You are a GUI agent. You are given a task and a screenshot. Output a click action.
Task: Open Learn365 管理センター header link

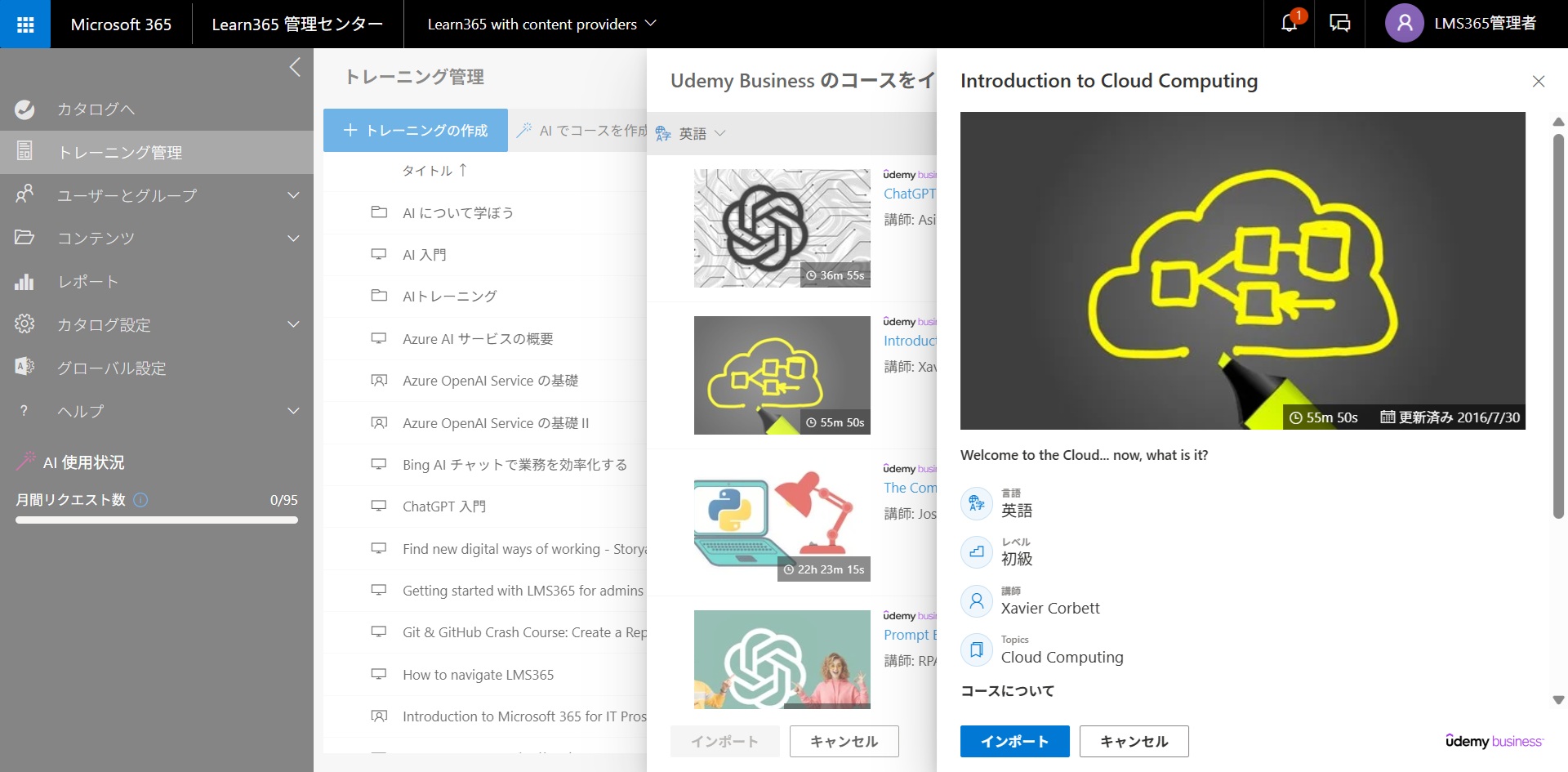[x=297, y=25]
